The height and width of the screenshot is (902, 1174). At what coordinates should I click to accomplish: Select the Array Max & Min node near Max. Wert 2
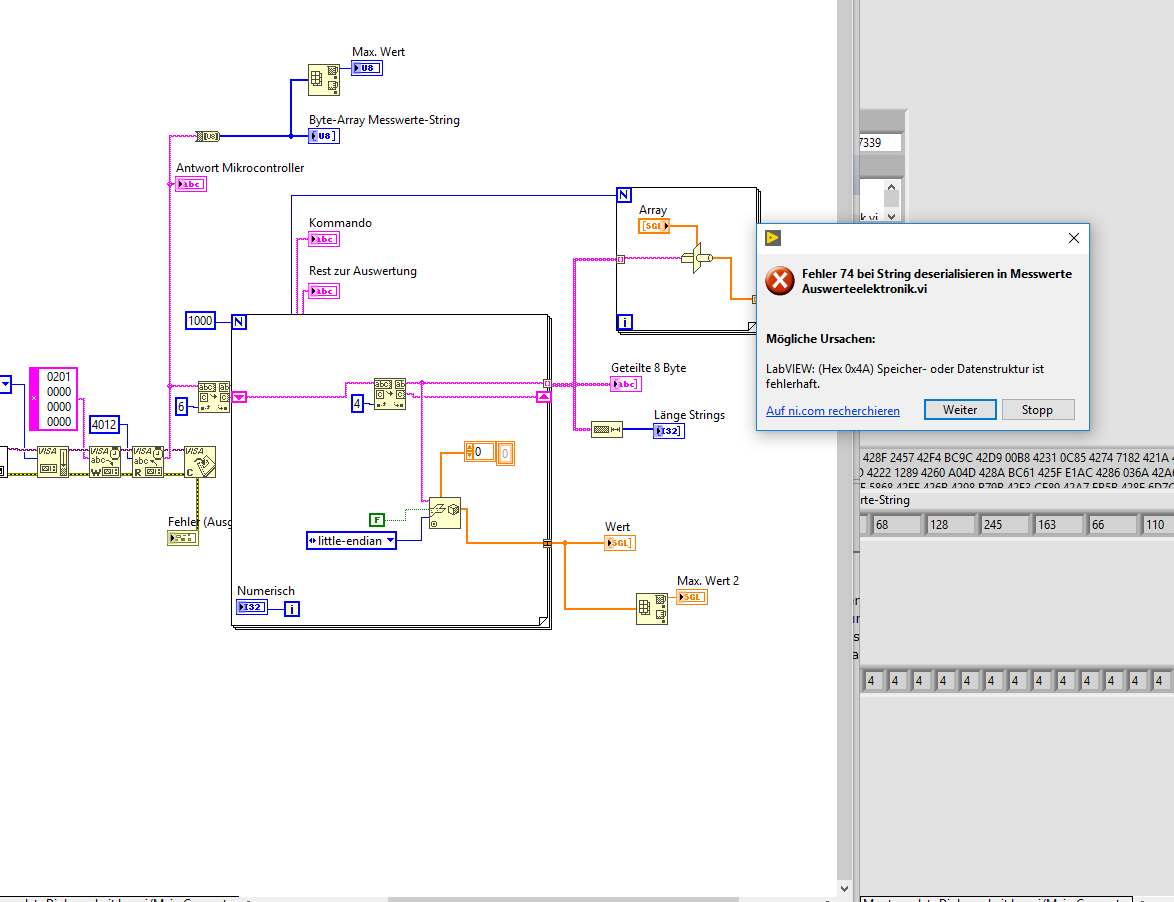pos(651,609)
